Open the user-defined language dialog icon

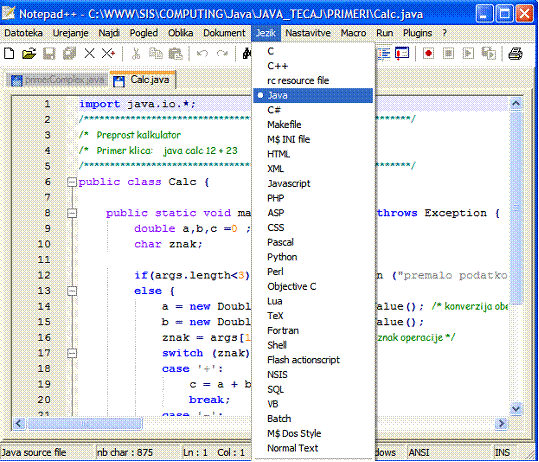(x=402, y=54)
